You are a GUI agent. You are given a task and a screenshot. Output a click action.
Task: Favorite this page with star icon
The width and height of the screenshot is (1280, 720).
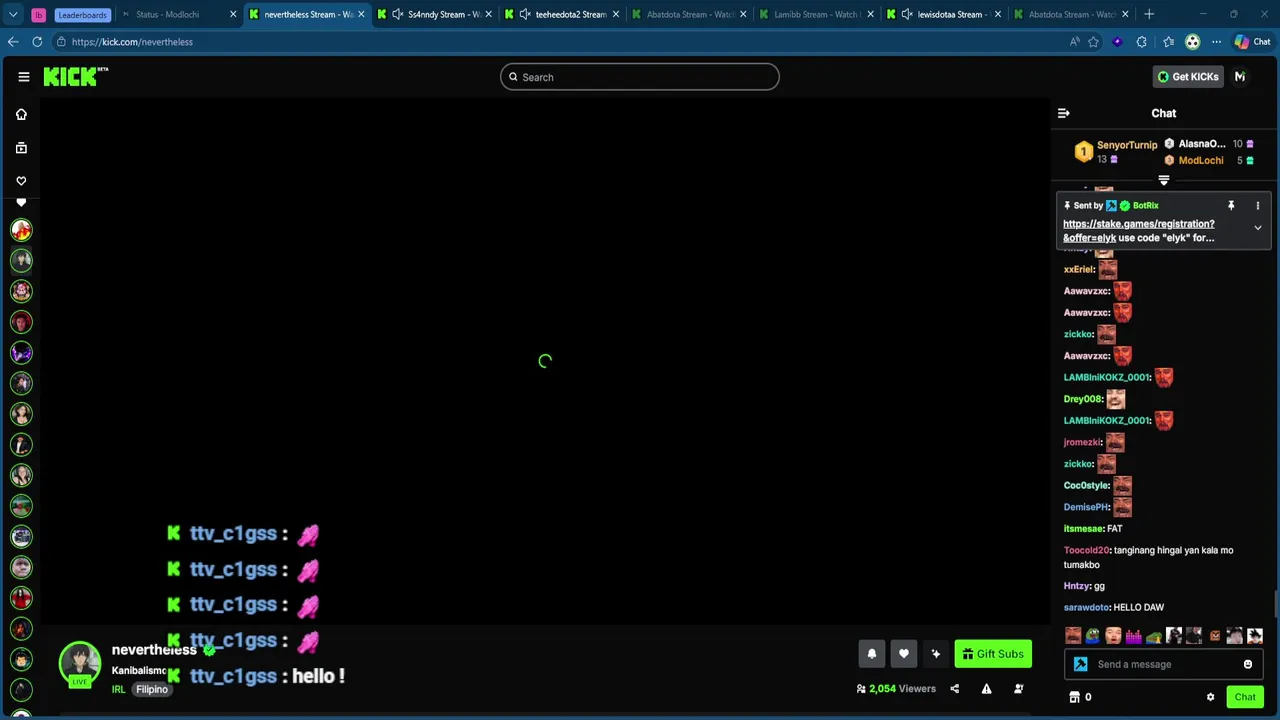(1094, 42)
